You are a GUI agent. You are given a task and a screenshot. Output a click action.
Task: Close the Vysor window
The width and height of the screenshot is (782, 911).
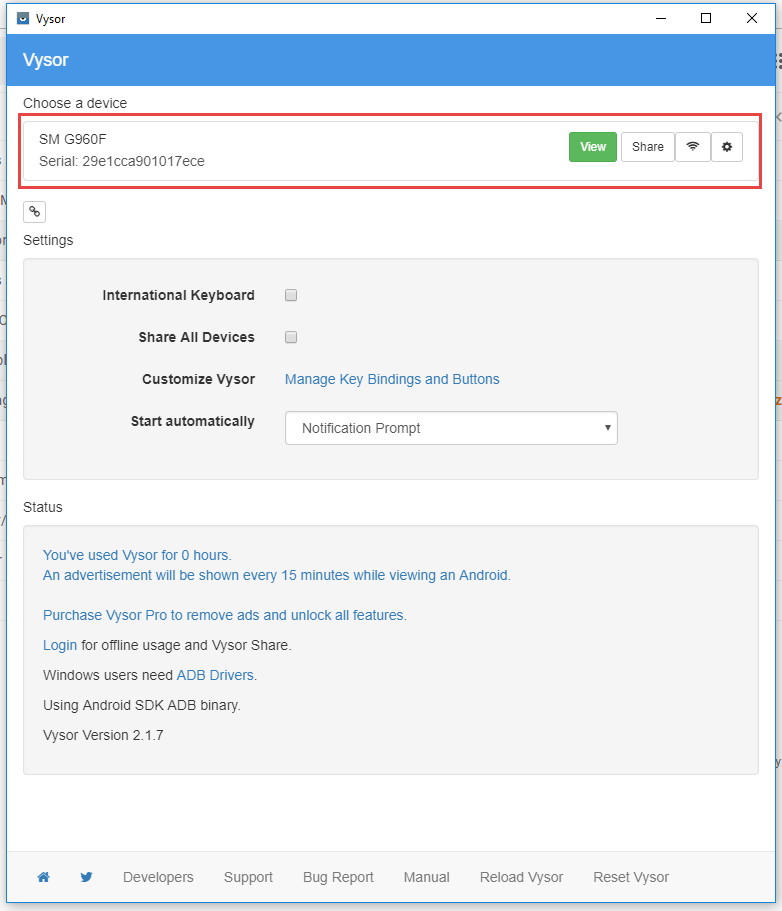[752, 19]
